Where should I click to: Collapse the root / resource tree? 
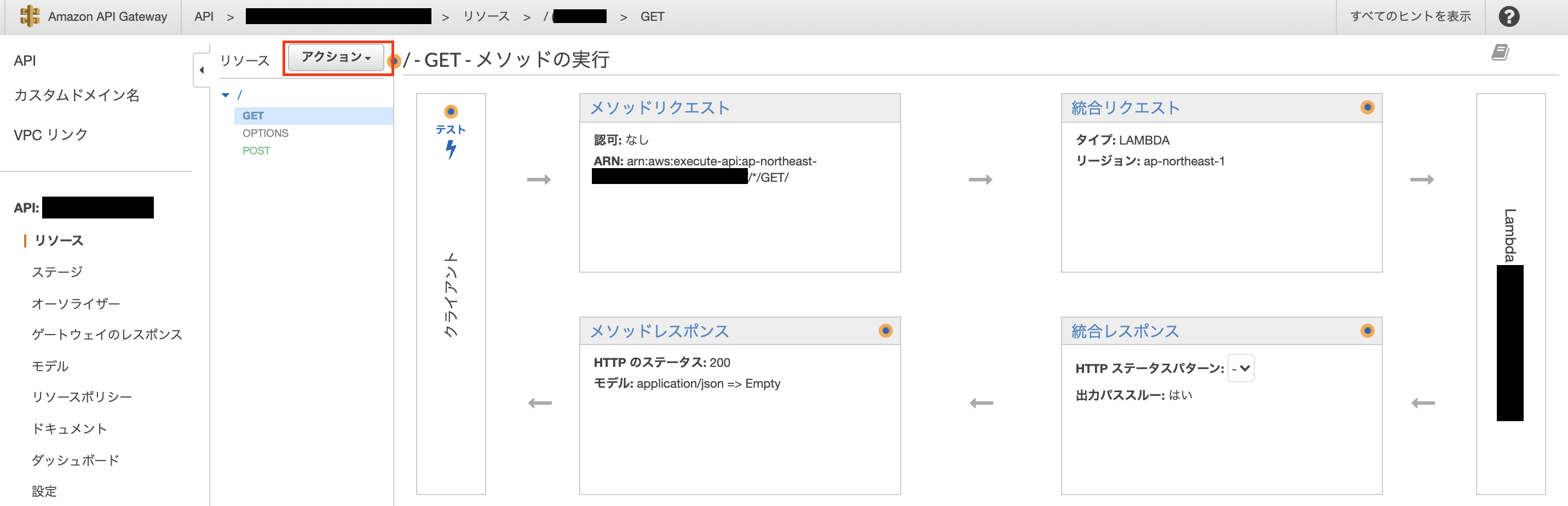point(226,95)
